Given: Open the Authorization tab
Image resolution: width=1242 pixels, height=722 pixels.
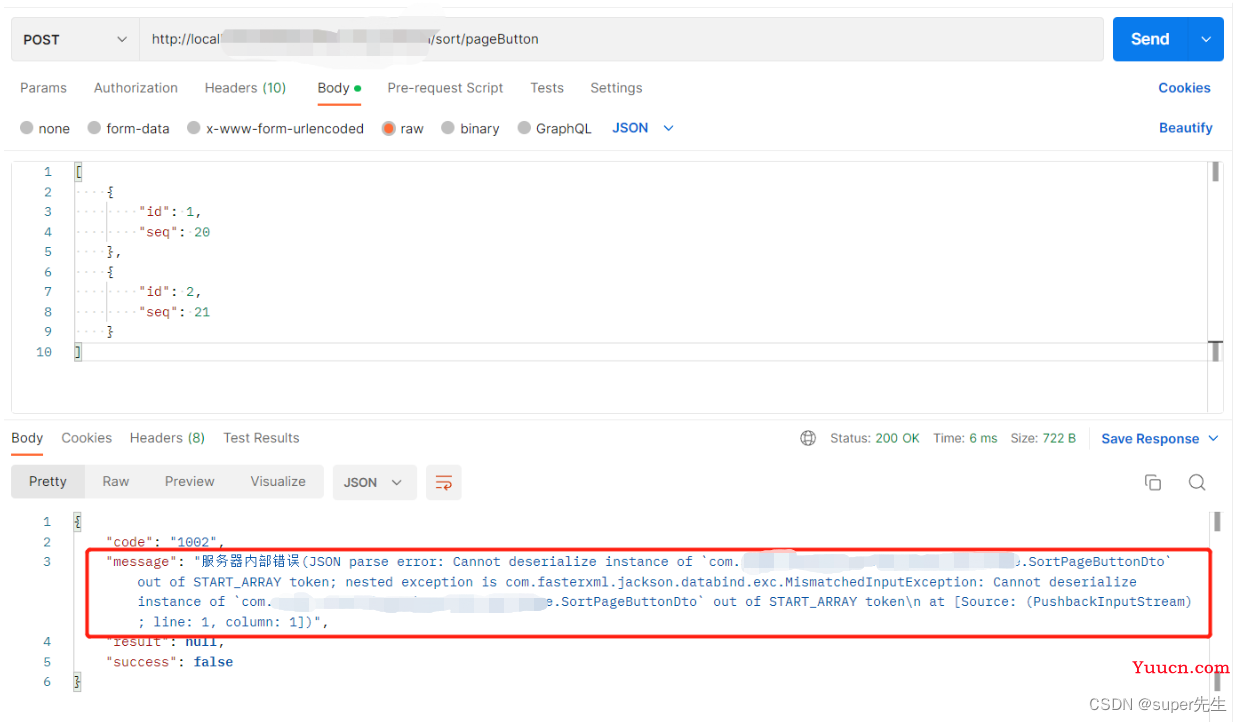Looking at the screenshot, I should pos(136,88).
